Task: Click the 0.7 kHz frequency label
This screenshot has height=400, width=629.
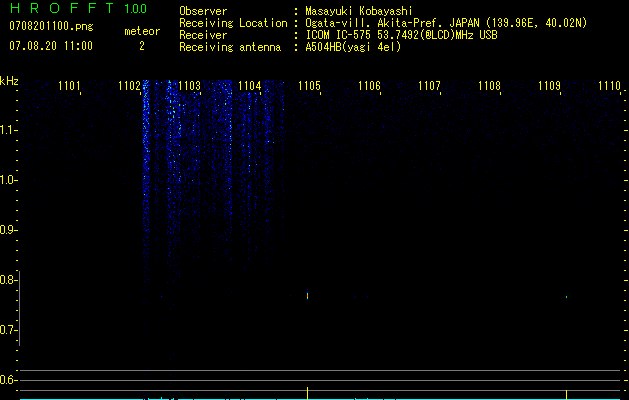Action: (8, 330)
